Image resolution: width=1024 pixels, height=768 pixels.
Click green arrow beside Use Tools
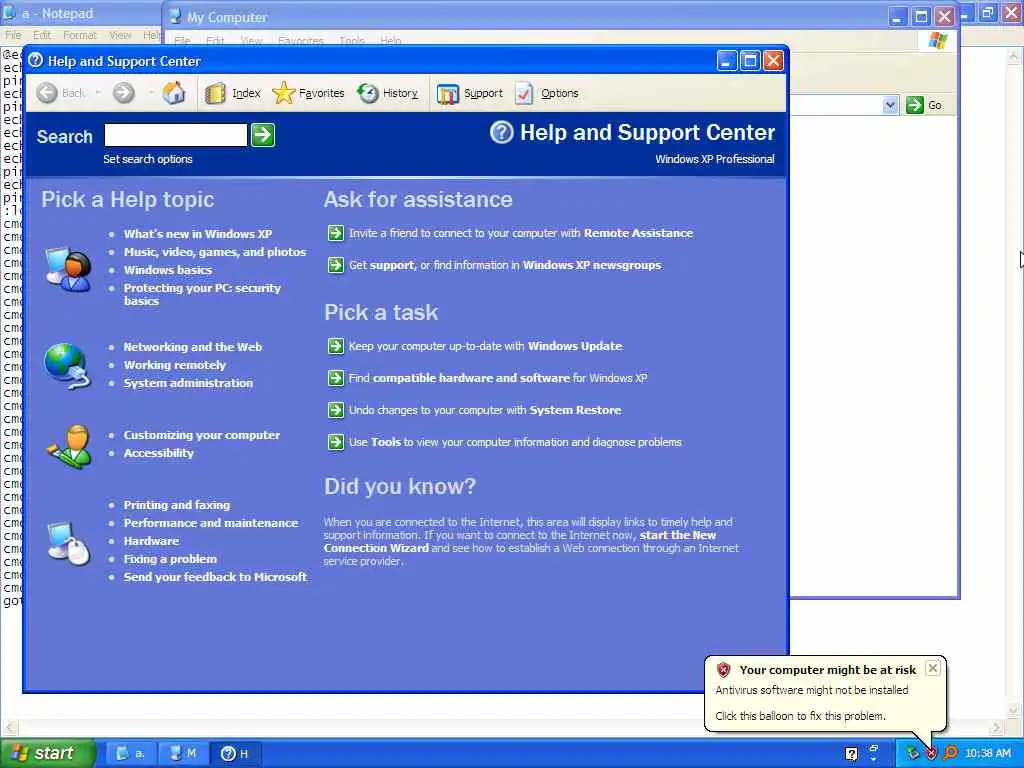(x=336, y=442)
